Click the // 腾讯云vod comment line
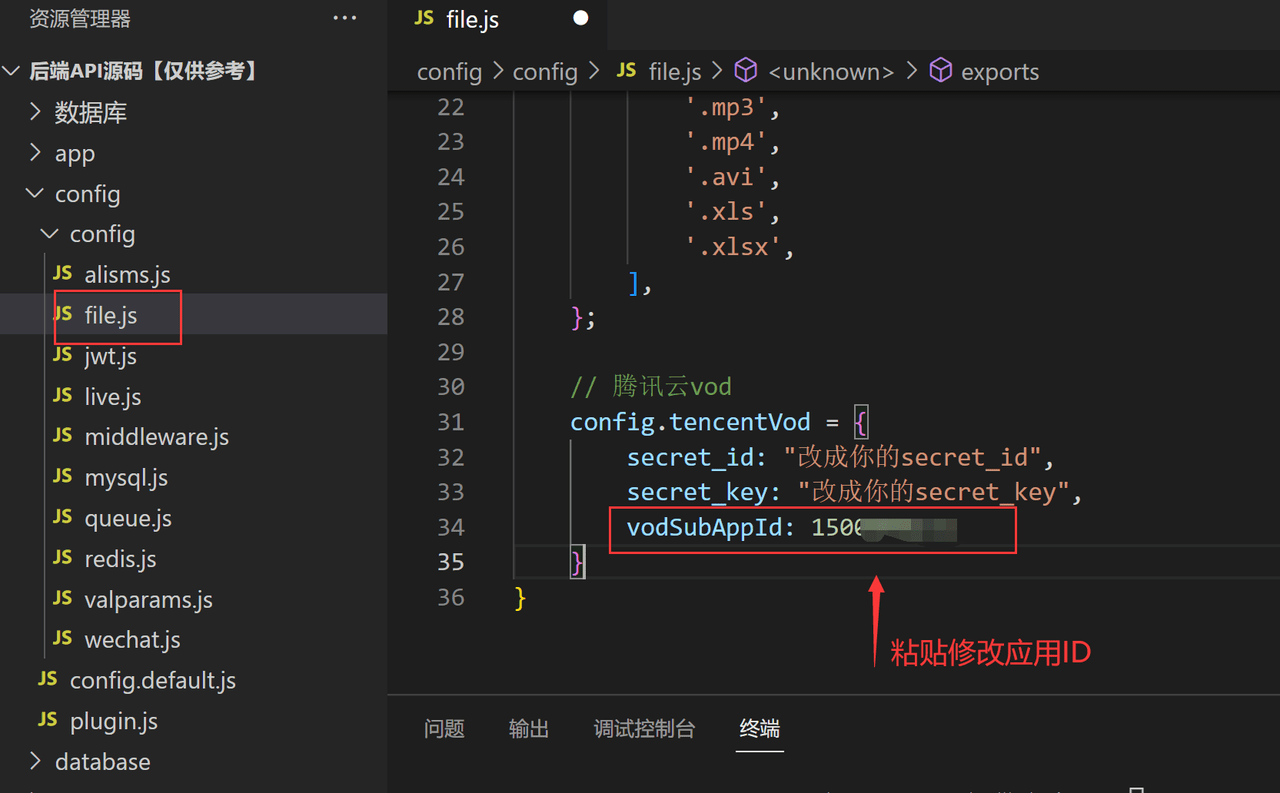 tap(651, 387)
